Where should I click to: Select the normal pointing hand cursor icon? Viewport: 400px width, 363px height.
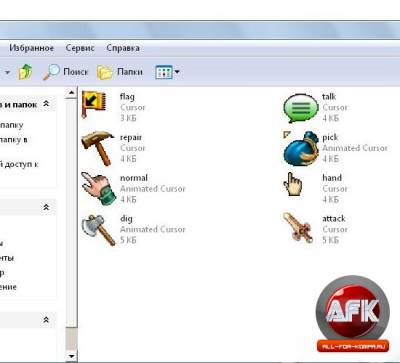[99, 189]
